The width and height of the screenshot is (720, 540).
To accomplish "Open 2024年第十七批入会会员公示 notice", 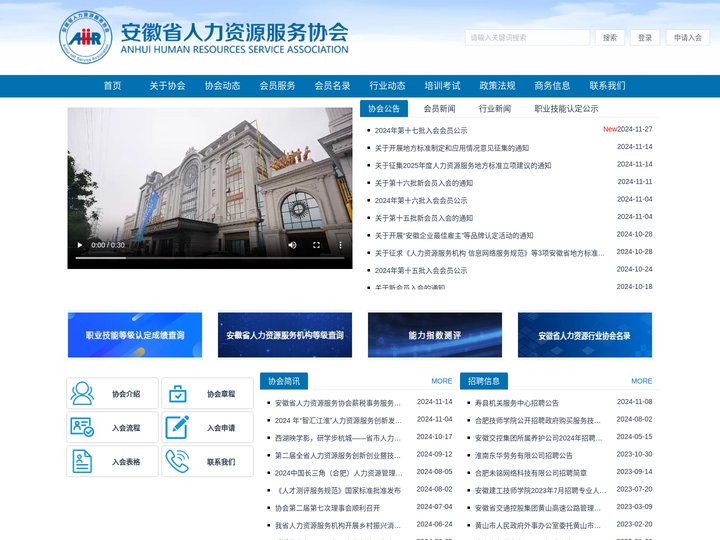I will [421, 130].
